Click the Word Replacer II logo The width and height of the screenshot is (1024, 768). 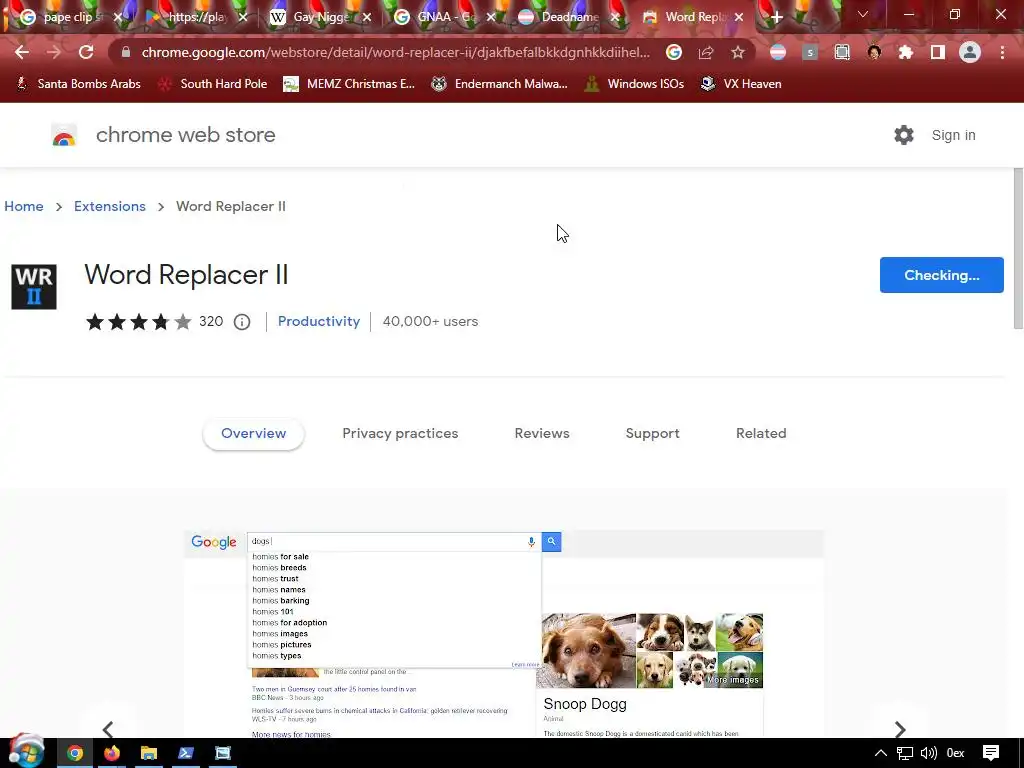coord(34,287)
